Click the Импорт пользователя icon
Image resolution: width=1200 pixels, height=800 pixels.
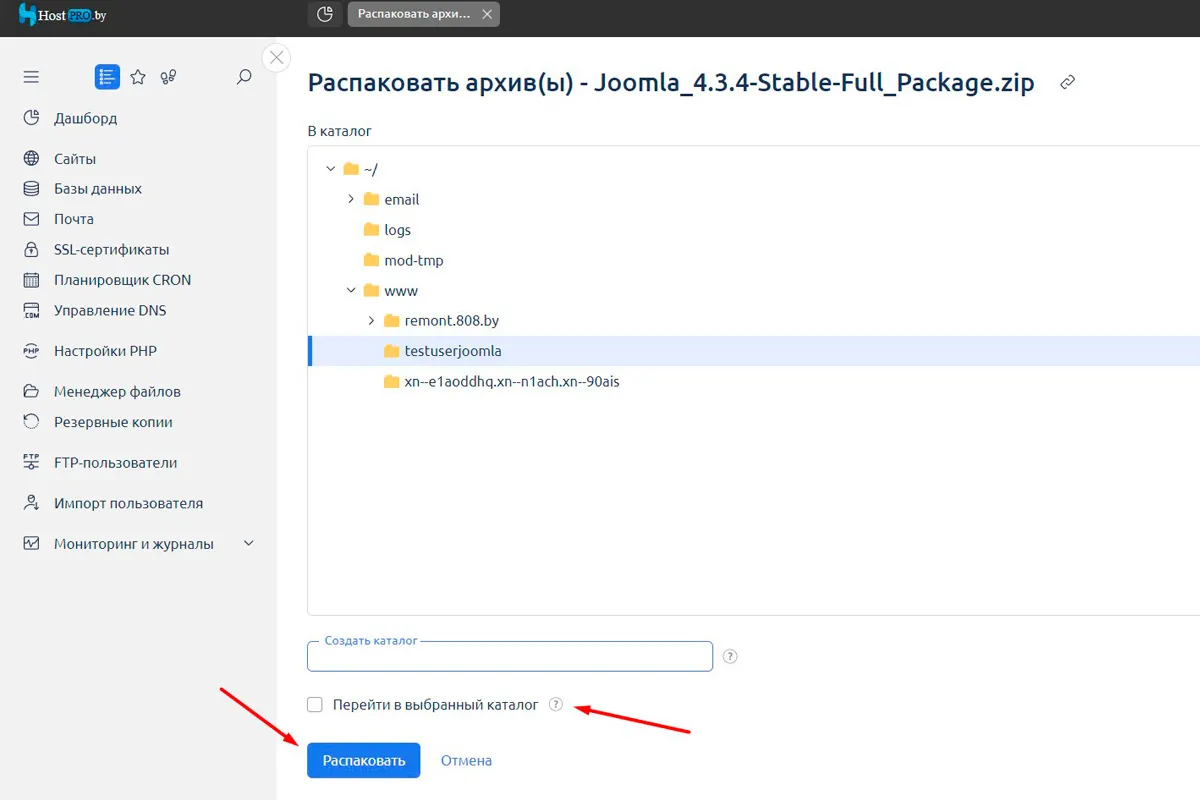(x=32, y=503)
